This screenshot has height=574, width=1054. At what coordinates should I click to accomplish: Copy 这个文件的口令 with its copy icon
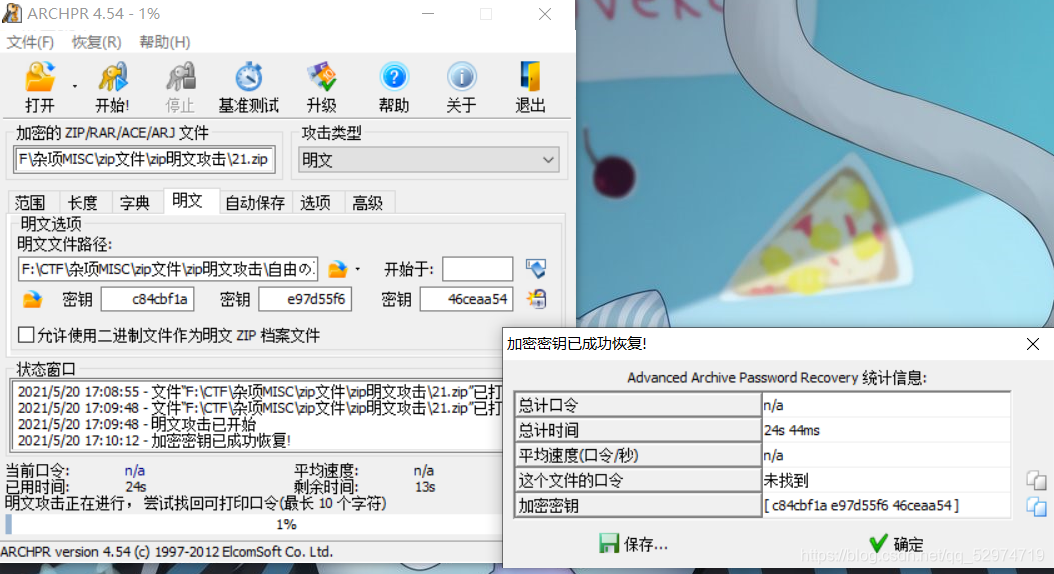coord(1036,480)
